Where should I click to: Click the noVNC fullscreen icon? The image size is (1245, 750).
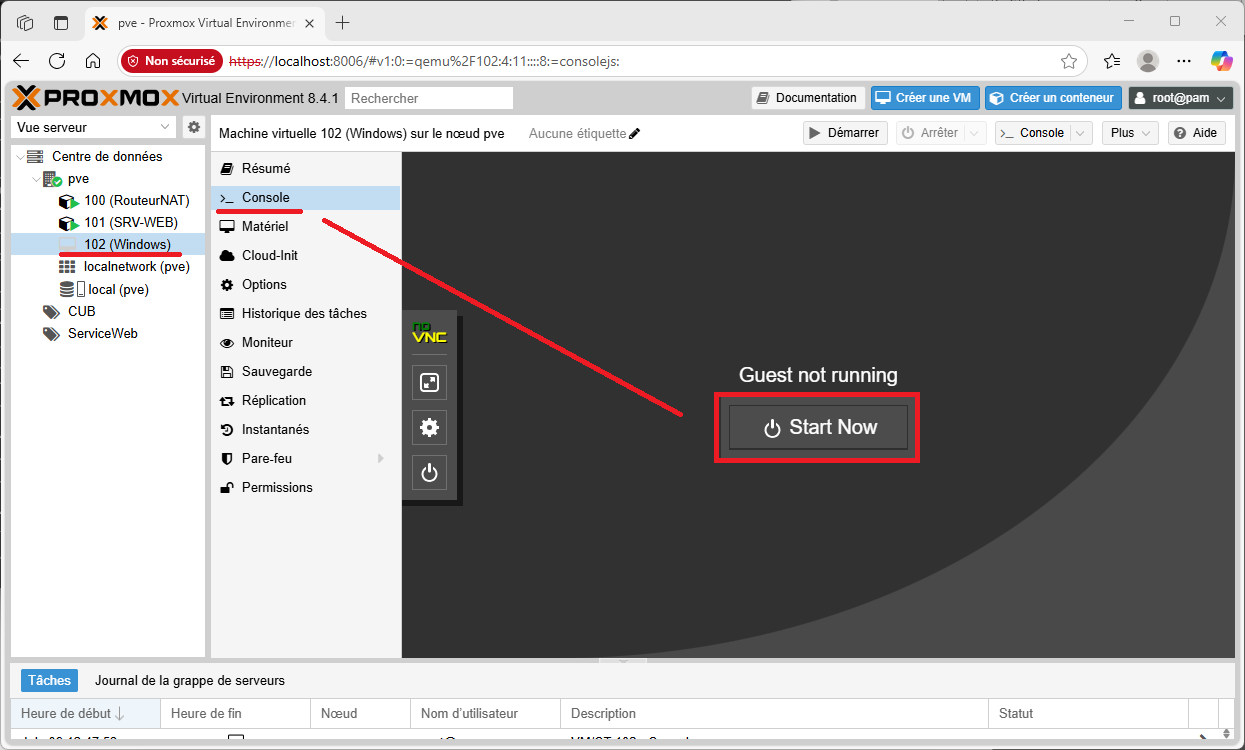(x=429, y=382)
